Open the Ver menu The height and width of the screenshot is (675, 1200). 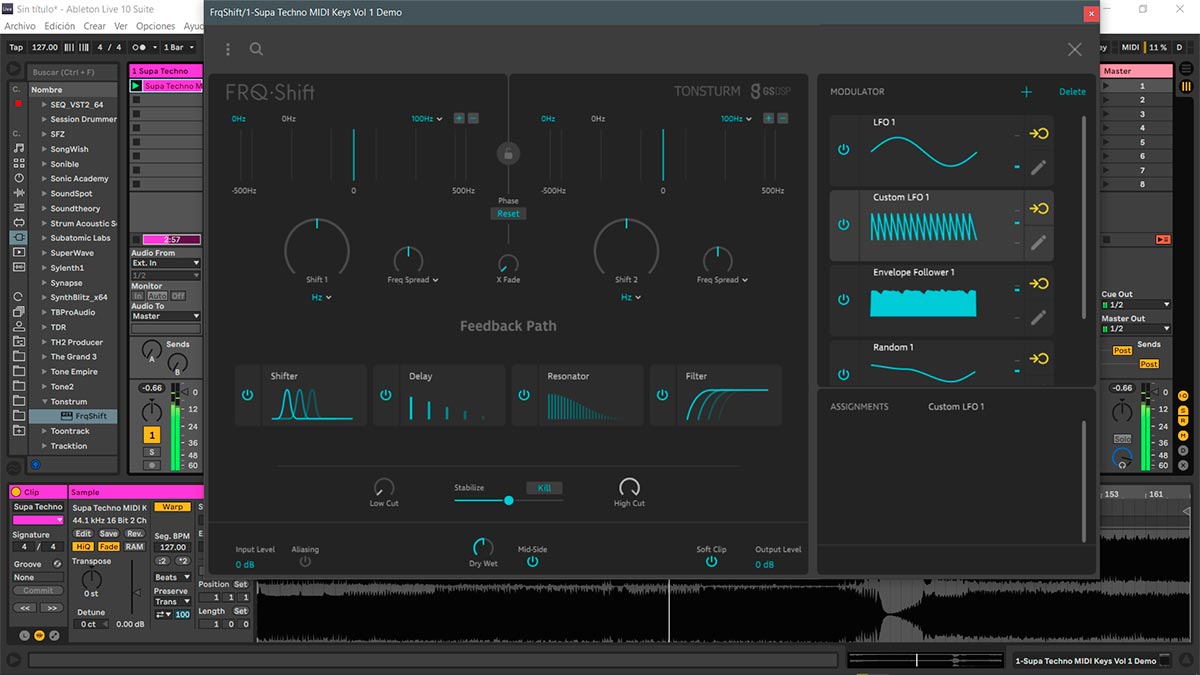(x=121, y=26)
